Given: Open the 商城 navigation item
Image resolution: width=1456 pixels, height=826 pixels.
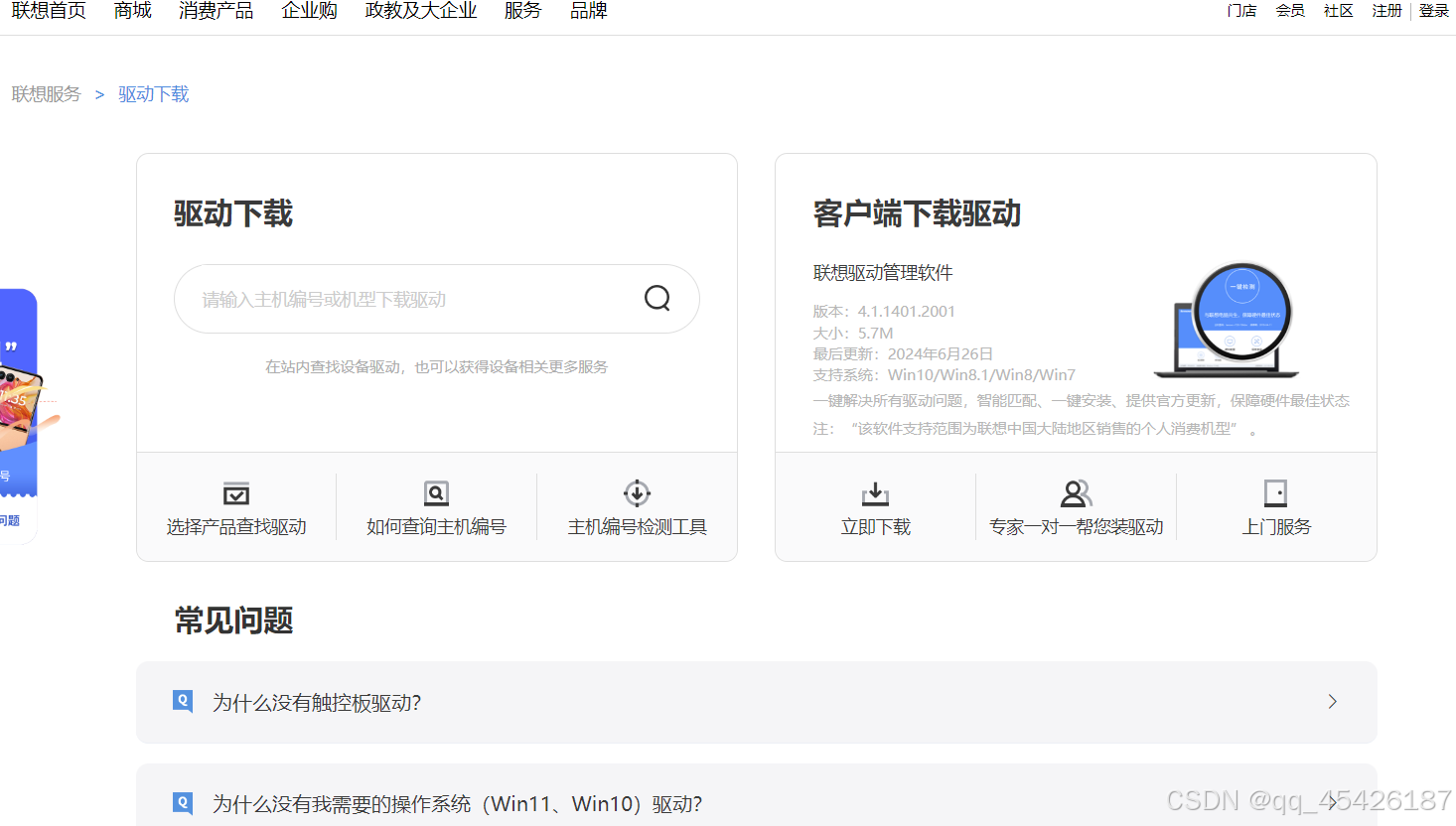Looking at the screenshot, I should click(133, 11).
